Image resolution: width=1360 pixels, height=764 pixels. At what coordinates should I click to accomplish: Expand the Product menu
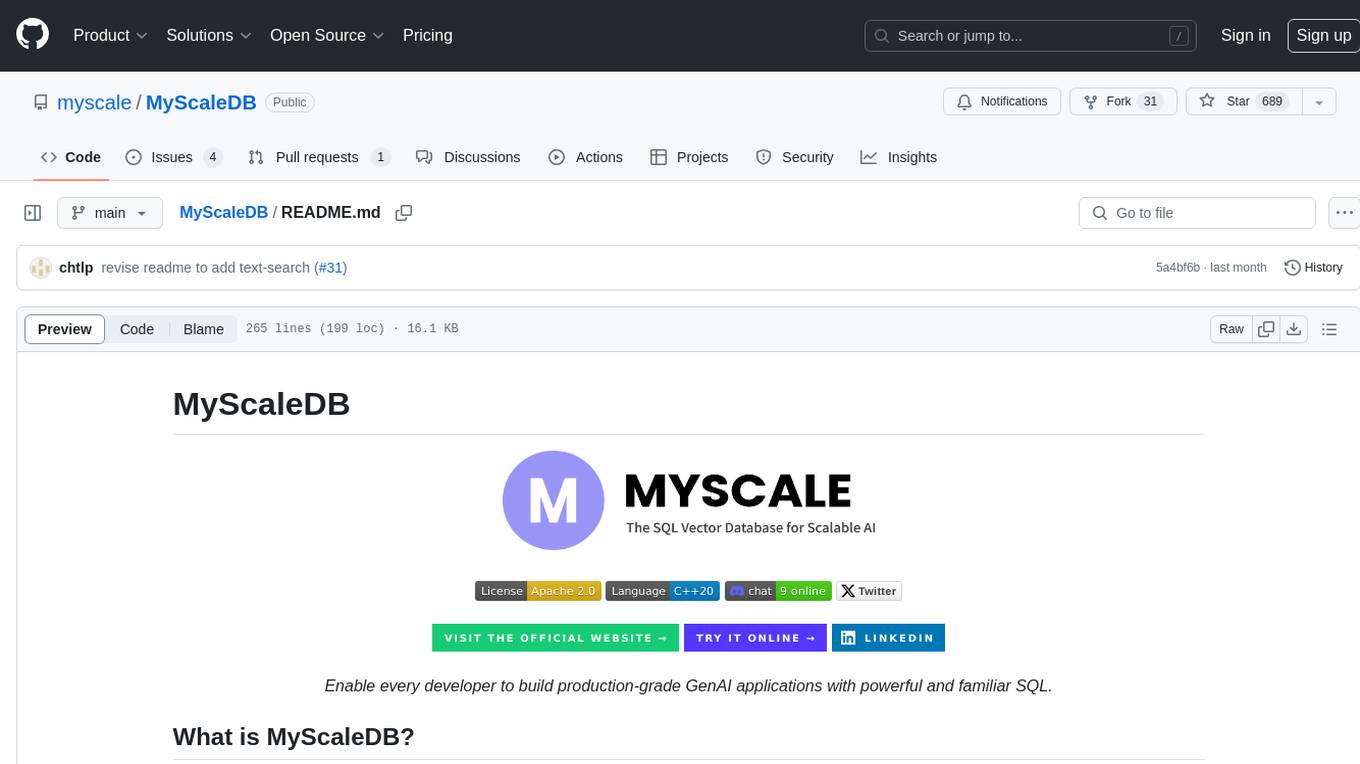[110, 35]
